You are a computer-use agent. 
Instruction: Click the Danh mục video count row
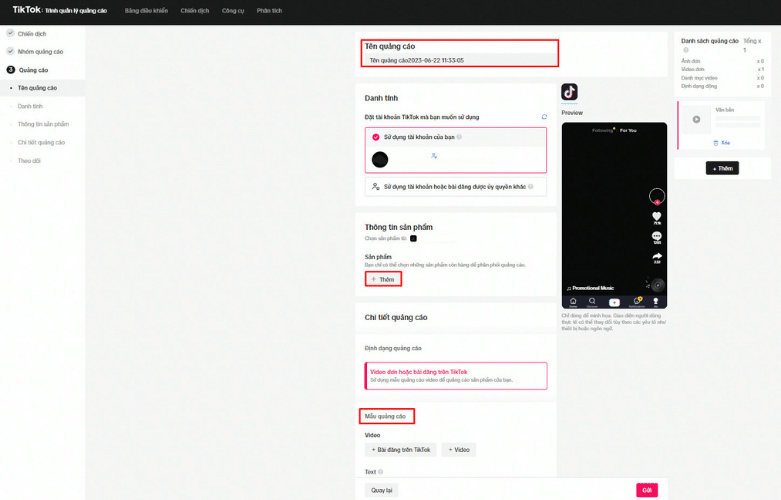(722, 78)
